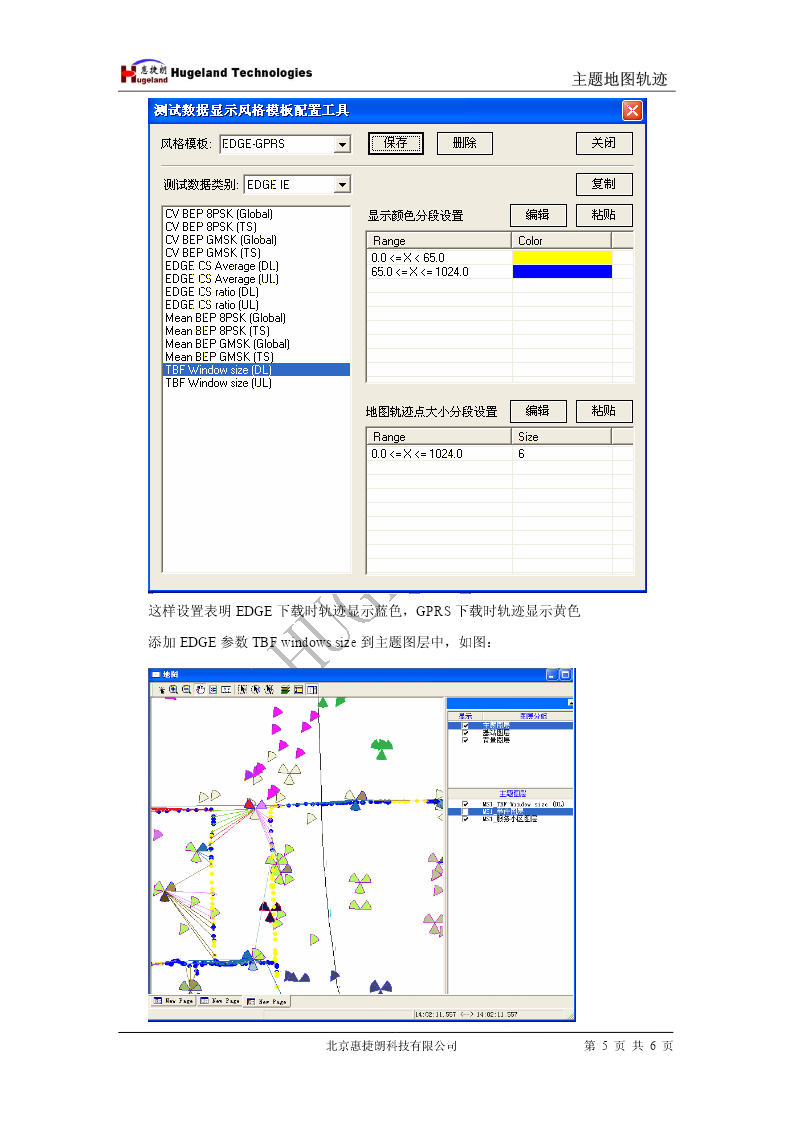Open the 风格模板 EDGE-GPRS dropdown
794x1123 pixels.
[x=343, y=144]
